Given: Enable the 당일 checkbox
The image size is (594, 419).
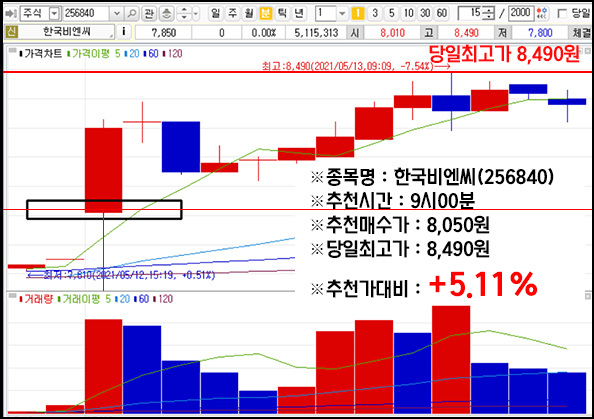Looking at the screenshot, I should tap(562, 14).
